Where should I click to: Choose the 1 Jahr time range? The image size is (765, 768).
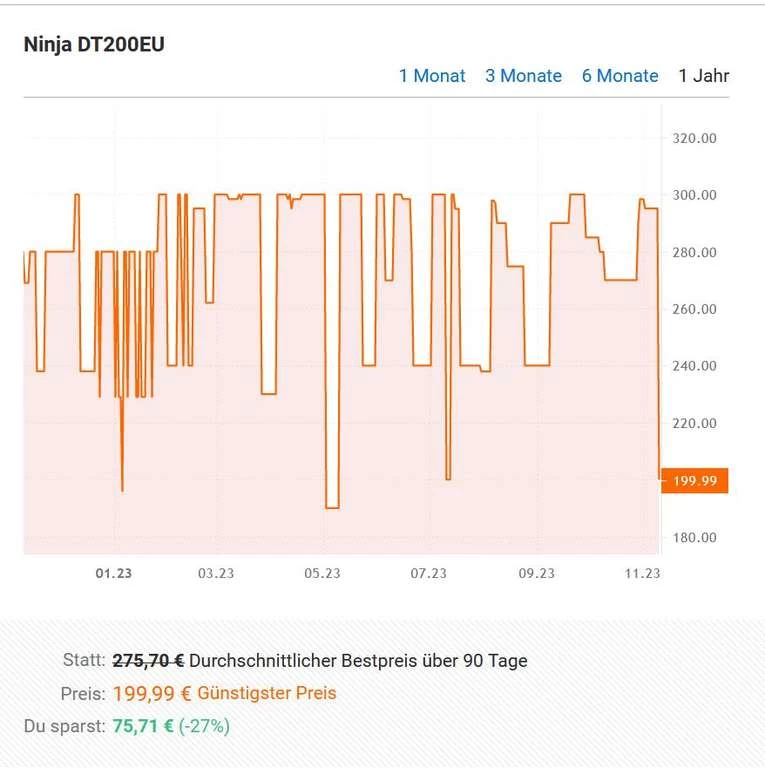tap(704, 76)
